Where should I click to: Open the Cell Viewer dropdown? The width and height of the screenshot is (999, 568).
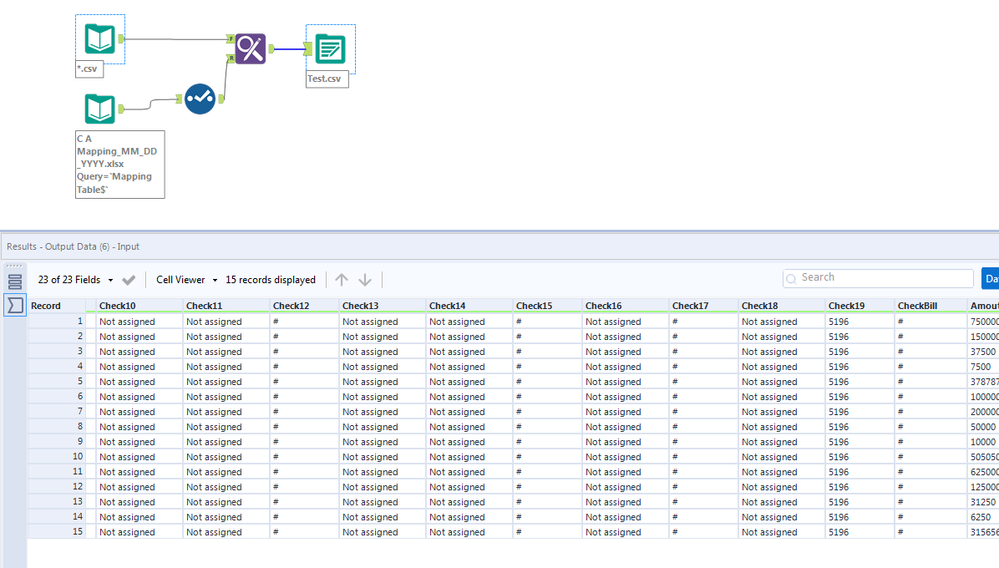(x=187, y=280)
